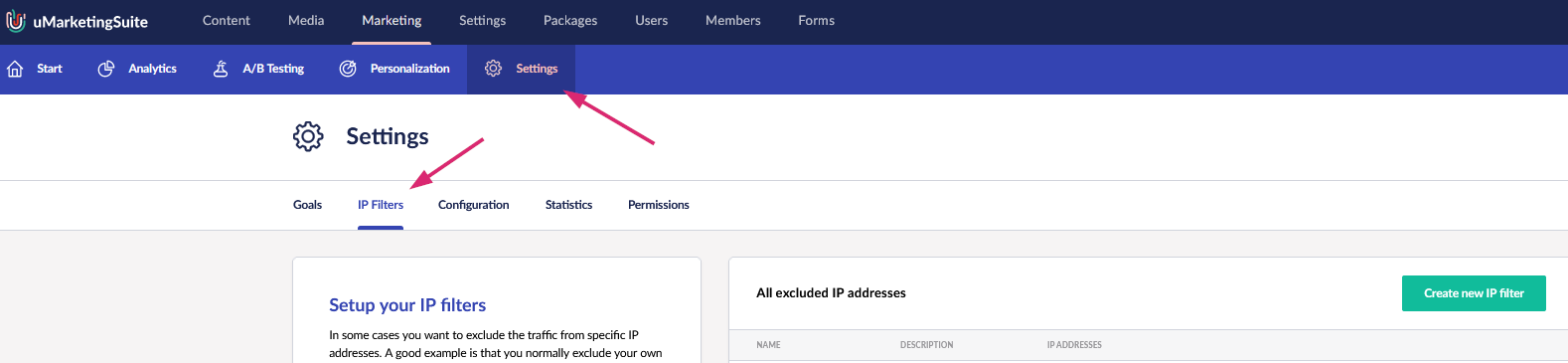Click the Create new IP filter button
Viewport: 1568px width, 363px height.
pos(1474,293)
